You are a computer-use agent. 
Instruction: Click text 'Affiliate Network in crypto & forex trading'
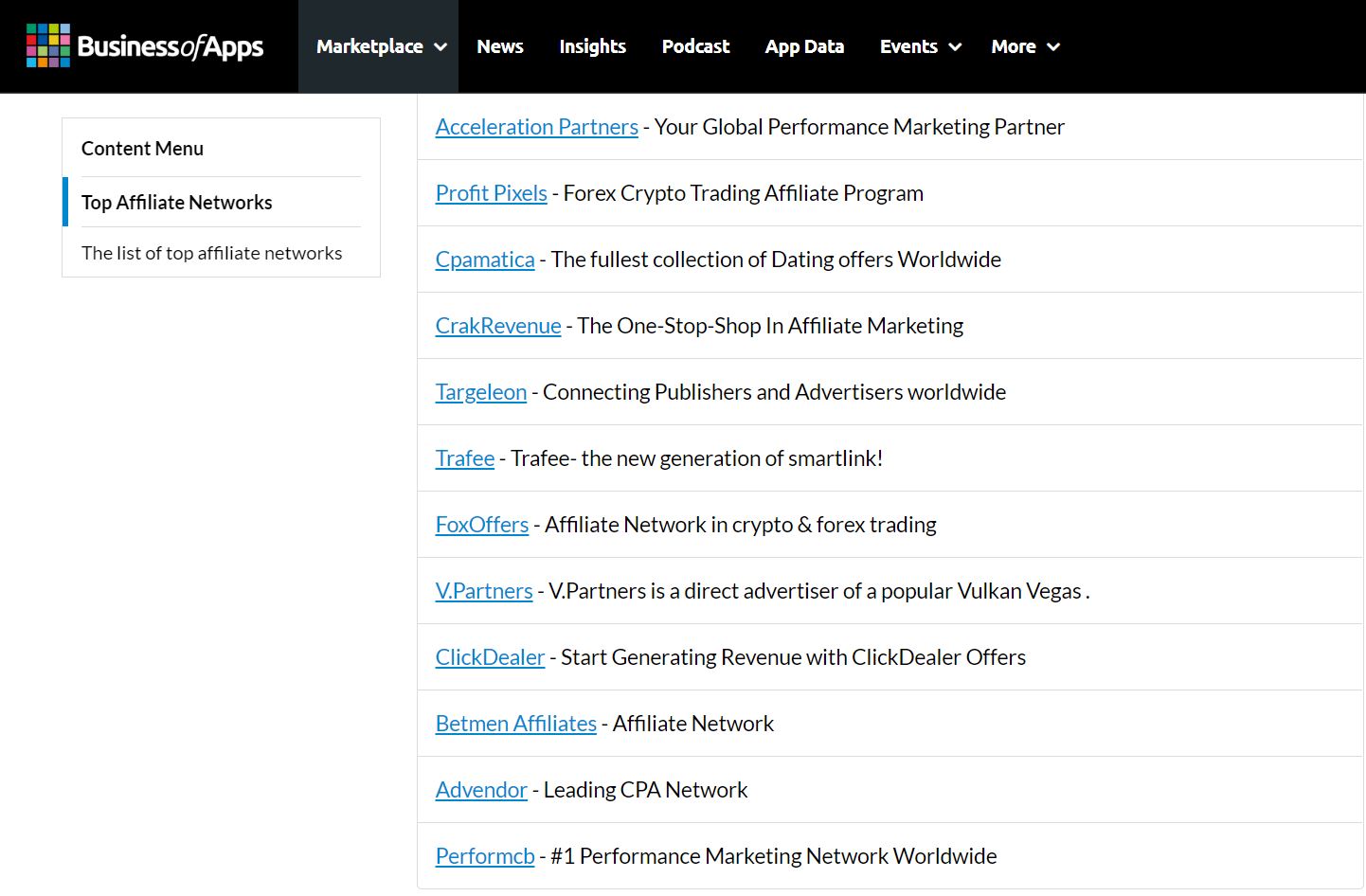pos(741,525)
